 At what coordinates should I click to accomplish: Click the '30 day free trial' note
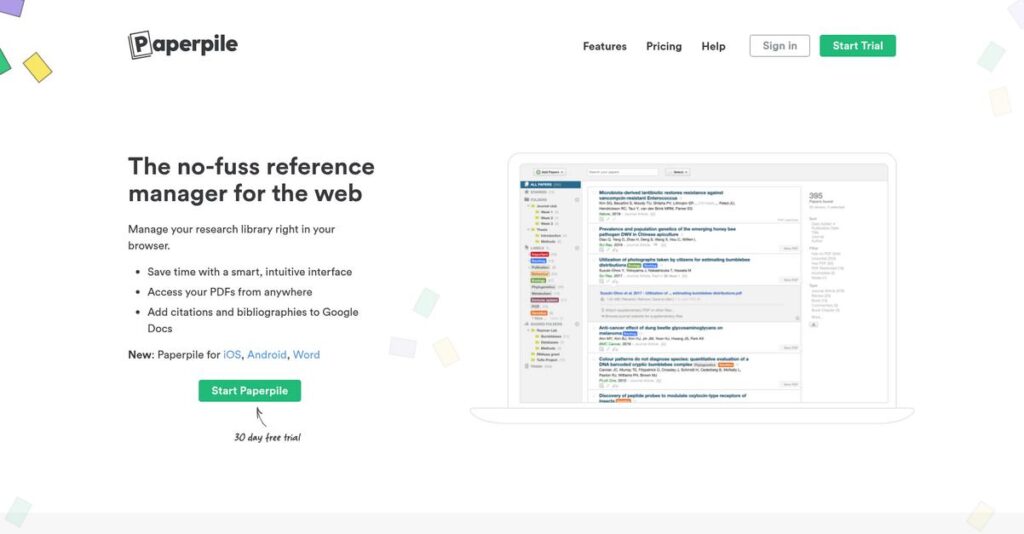point(268,437)
